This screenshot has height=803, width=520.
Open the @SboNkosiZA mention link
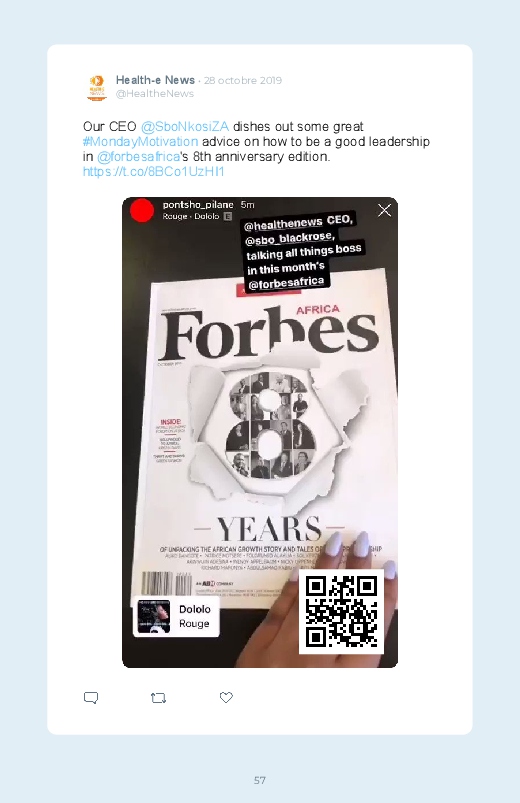pyautogui.click(x=185, y=126)
